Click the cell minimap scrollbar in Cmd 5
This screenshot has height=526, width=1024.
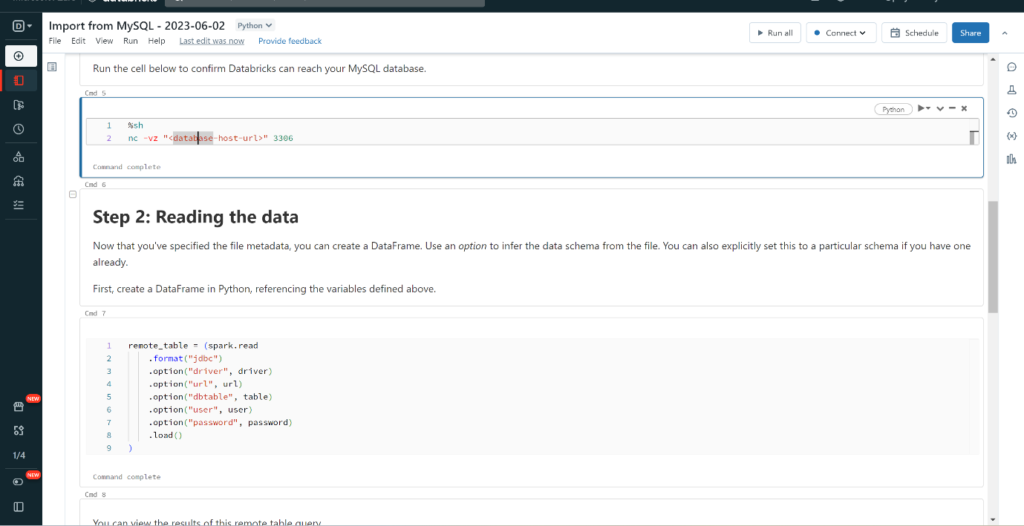(x=974, y=138)
